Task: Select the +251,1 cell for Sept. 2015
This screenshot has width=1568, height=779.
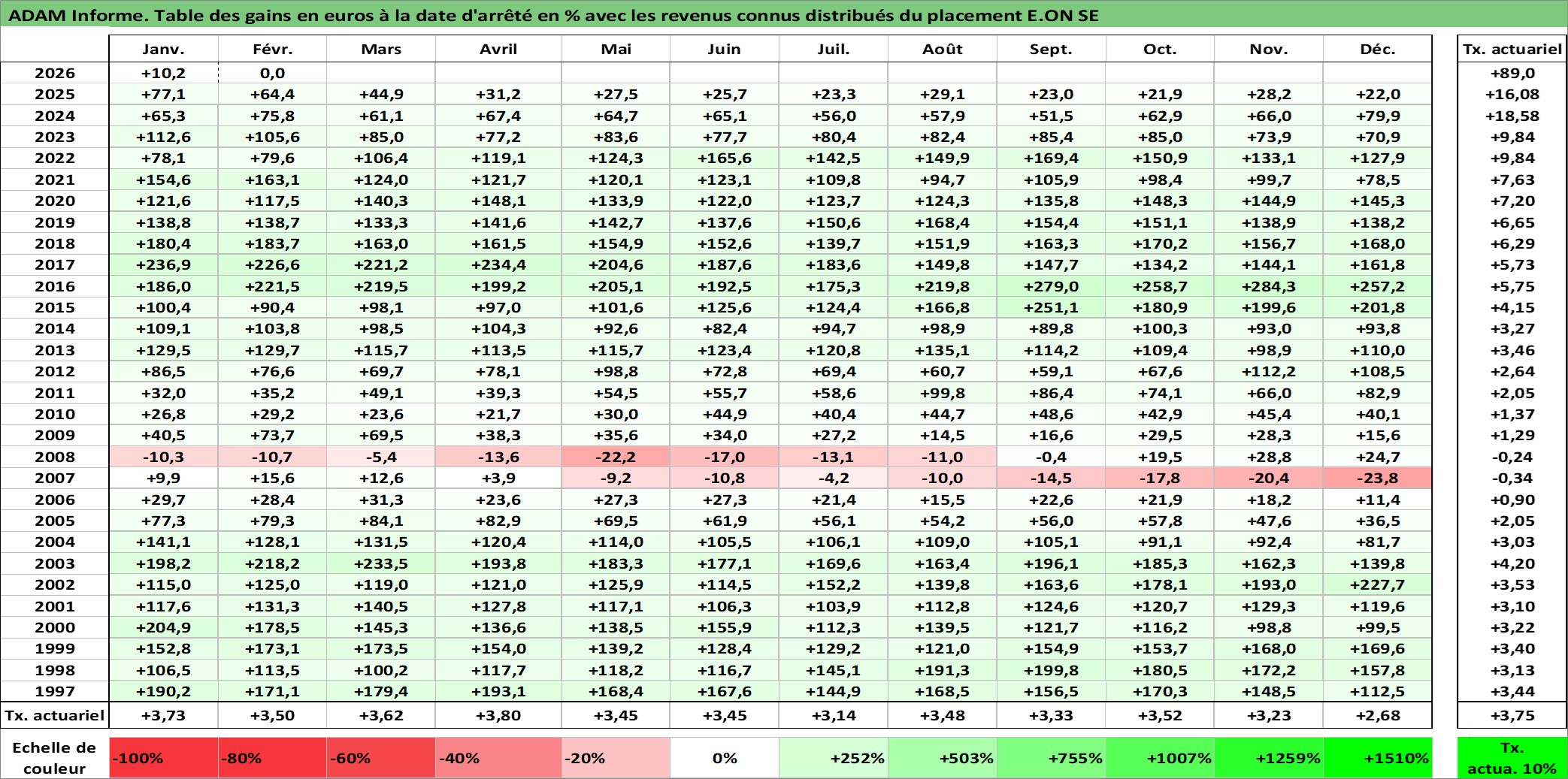Action: coord(1051,307)
